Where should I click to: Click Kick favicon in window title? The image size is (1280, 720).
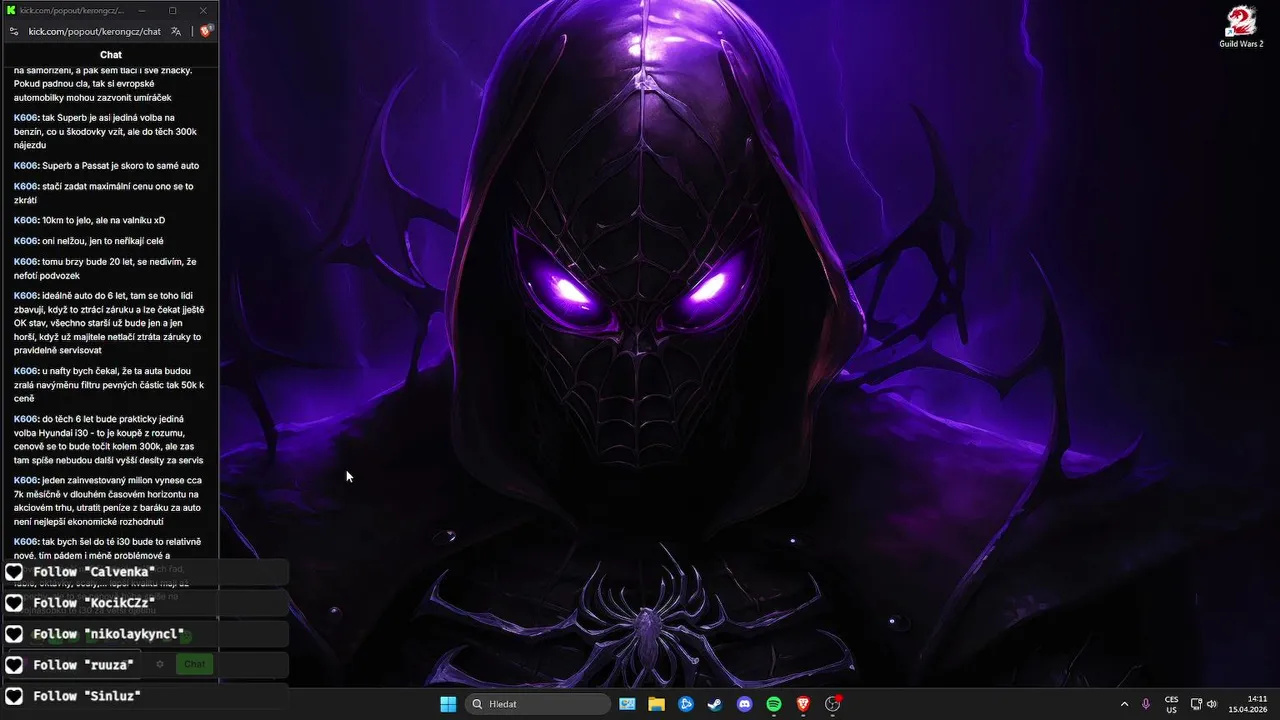[12, 10]
